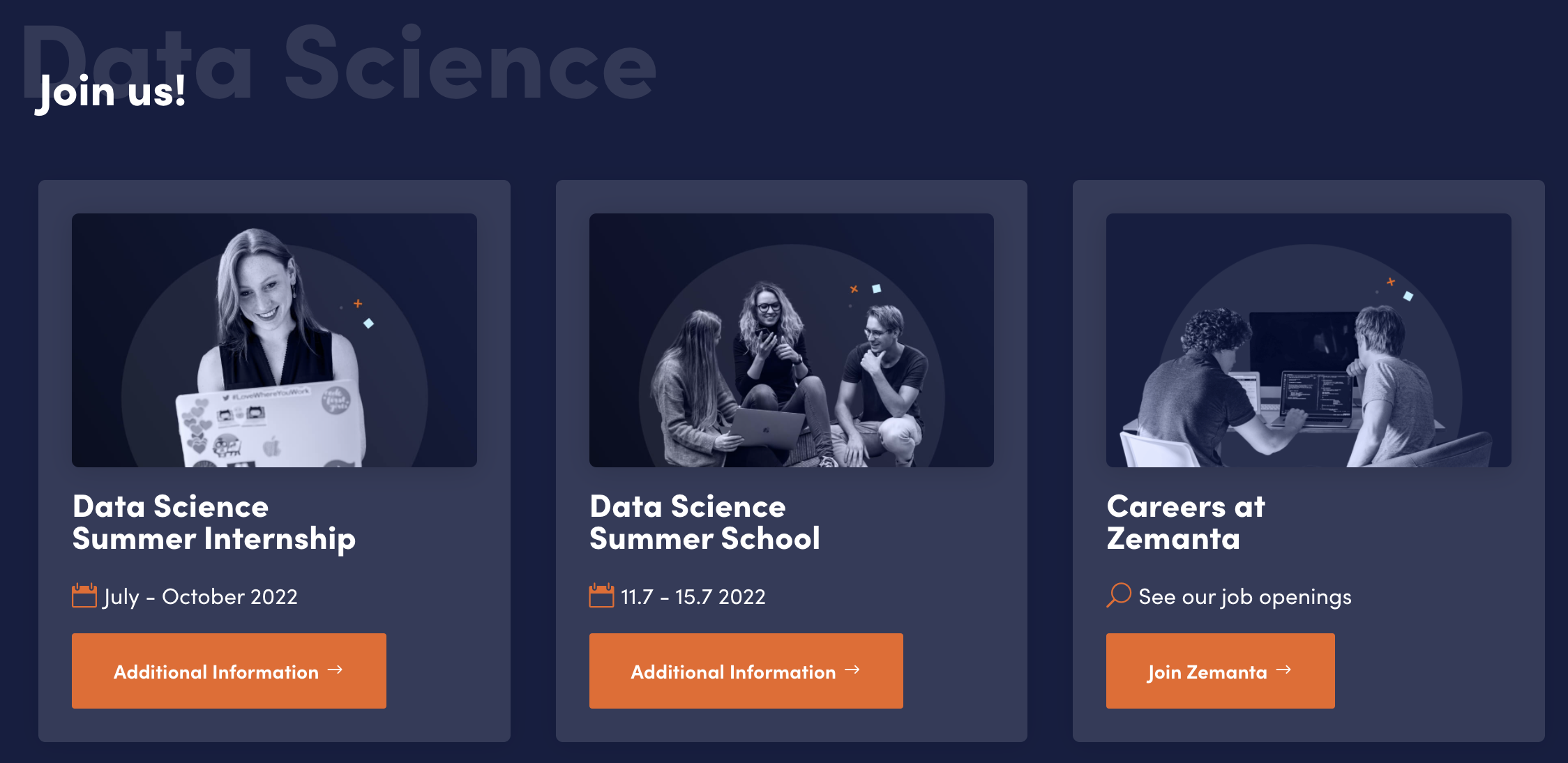This screenshot has width=1568, height=763.
Task: Click the calendar icon next to July–October 2022
Action: (84, 595)
